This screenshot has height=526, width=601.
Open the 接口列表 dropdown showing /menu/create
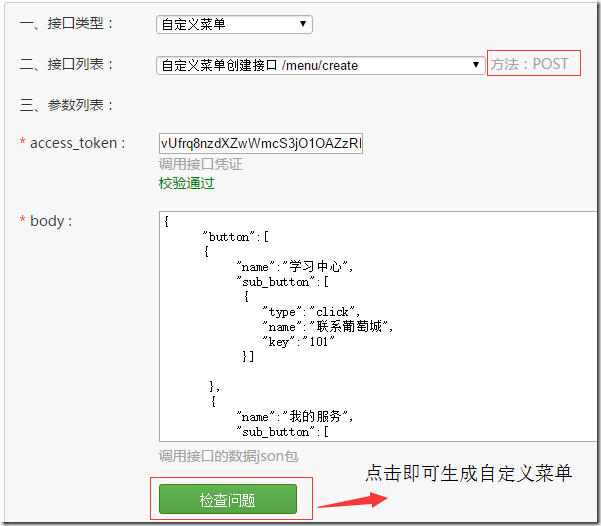tap(320, 65)
